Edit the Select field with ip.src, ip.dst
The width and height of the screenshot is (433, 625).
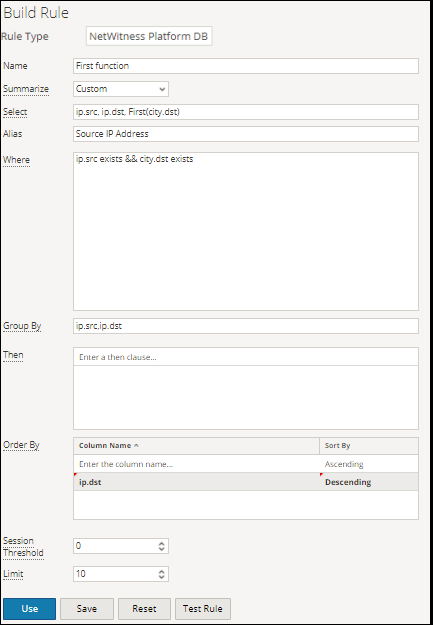point(246,112)
